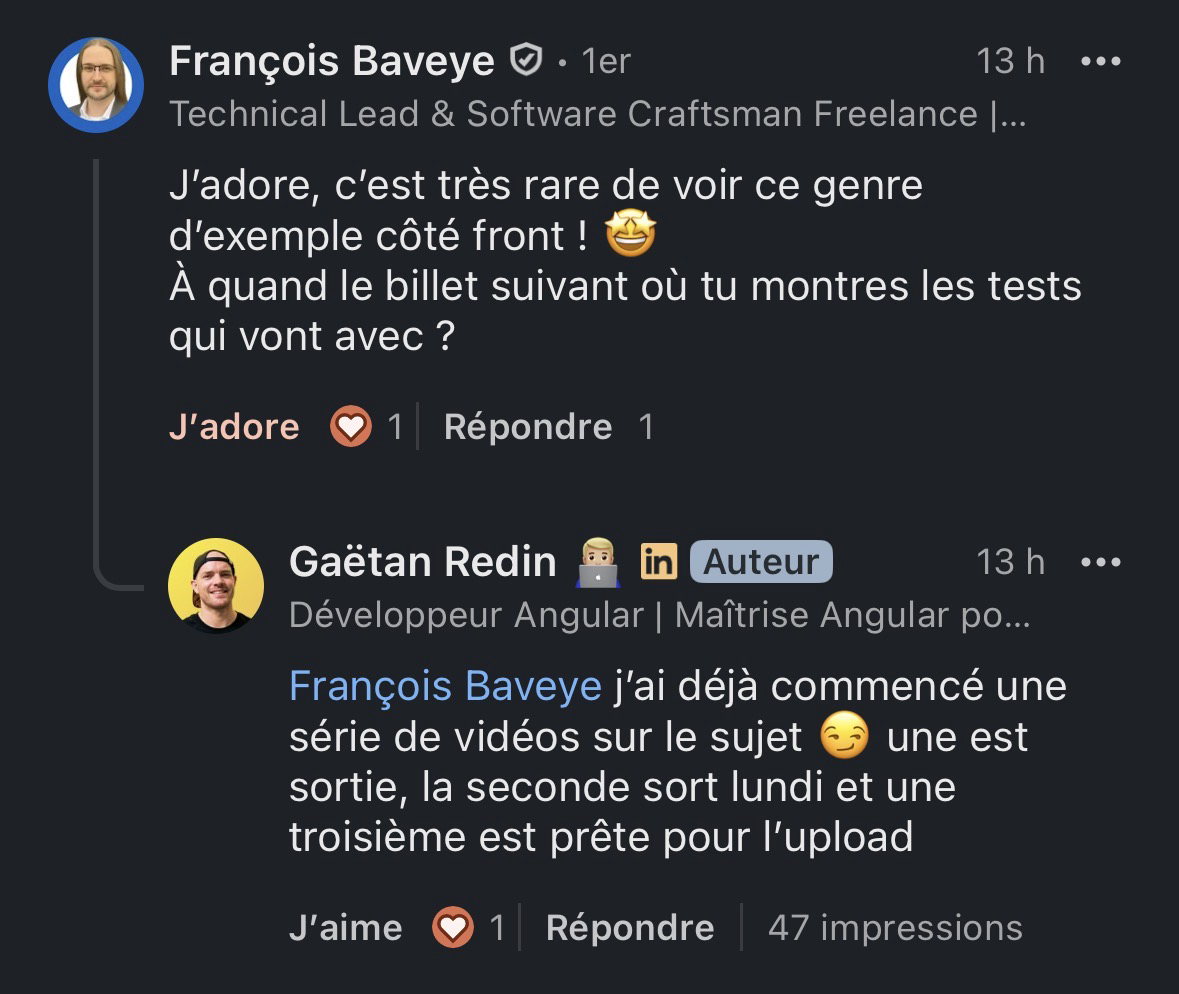
Task: Click the red heart reaction icon on François's comment
Action: [x=350, y=426]
